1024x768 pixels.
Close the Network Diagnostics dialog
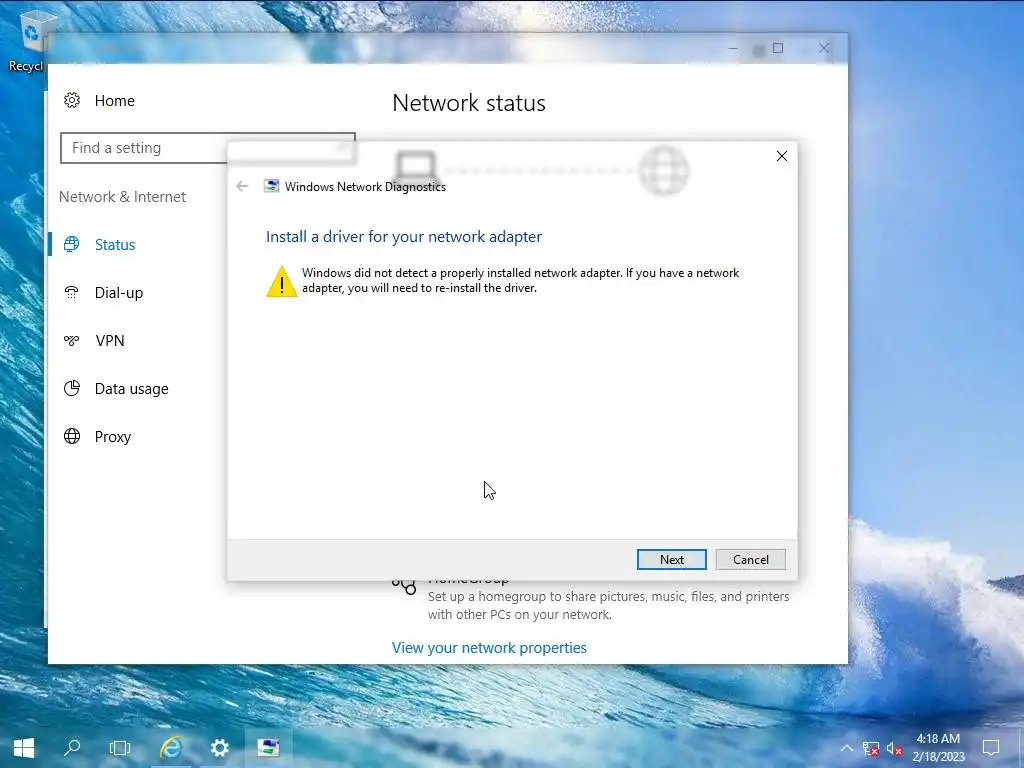(782, 156)
